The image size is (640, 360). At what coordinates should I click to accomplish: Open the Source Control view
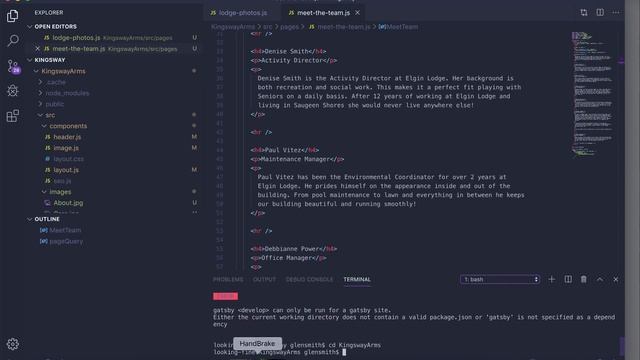[x=13, y=66]
